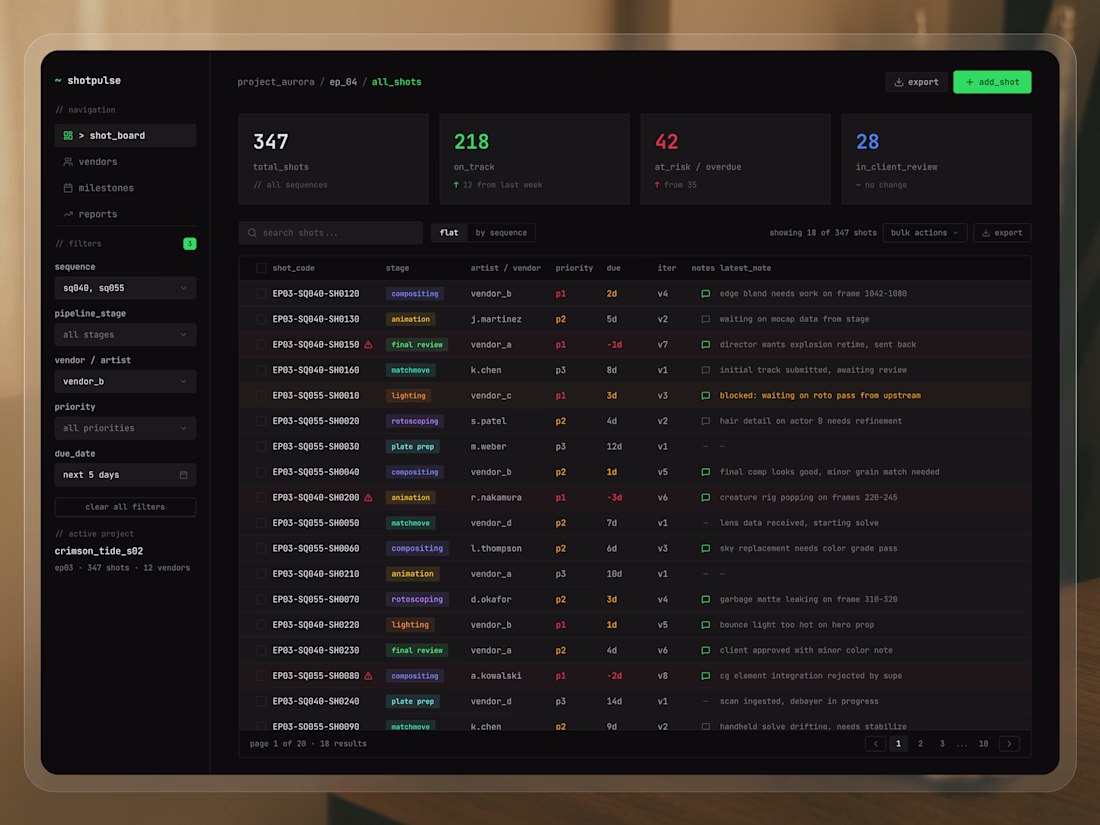Click the active filters count badge
Image resolution: width=1100 pixels, height=825 pixels.
coord(189,243)
